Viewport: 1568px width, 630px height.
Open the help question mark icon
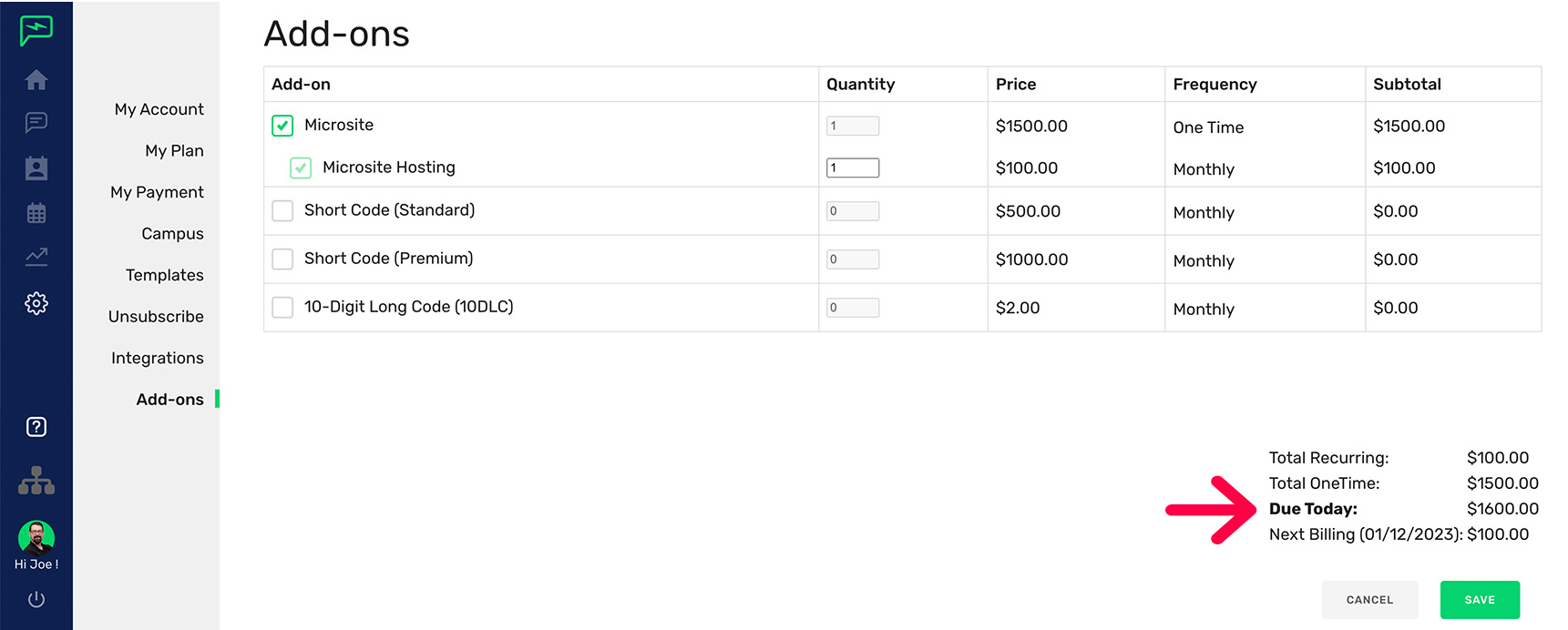[36, 427]
